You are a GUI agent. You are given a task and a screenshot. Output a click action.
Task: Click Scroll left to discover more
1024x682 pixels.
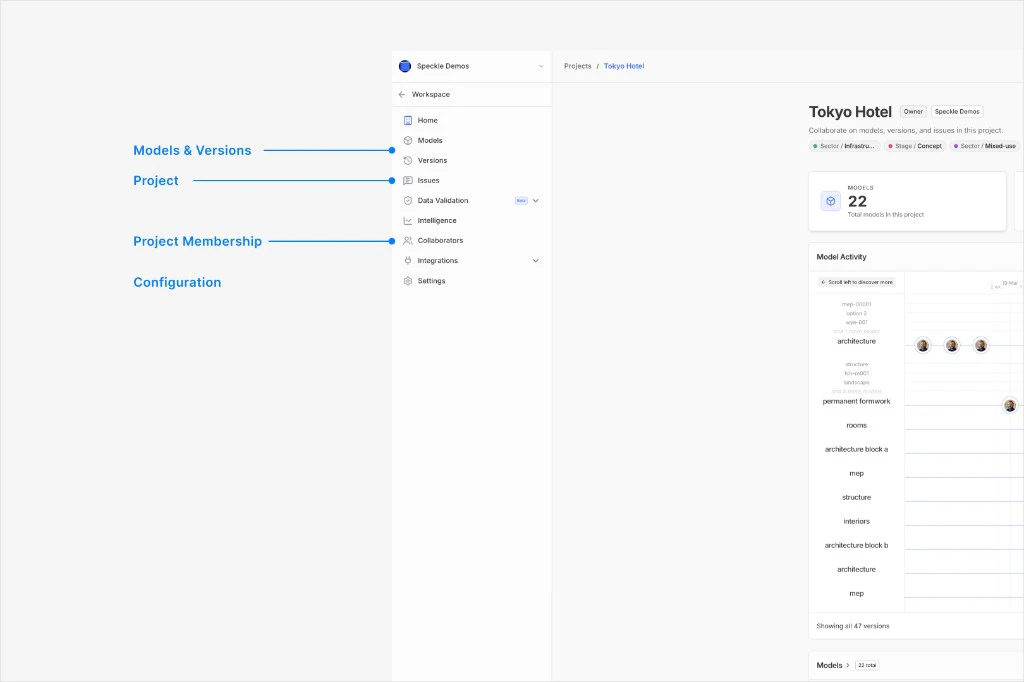tap(857, 282)
